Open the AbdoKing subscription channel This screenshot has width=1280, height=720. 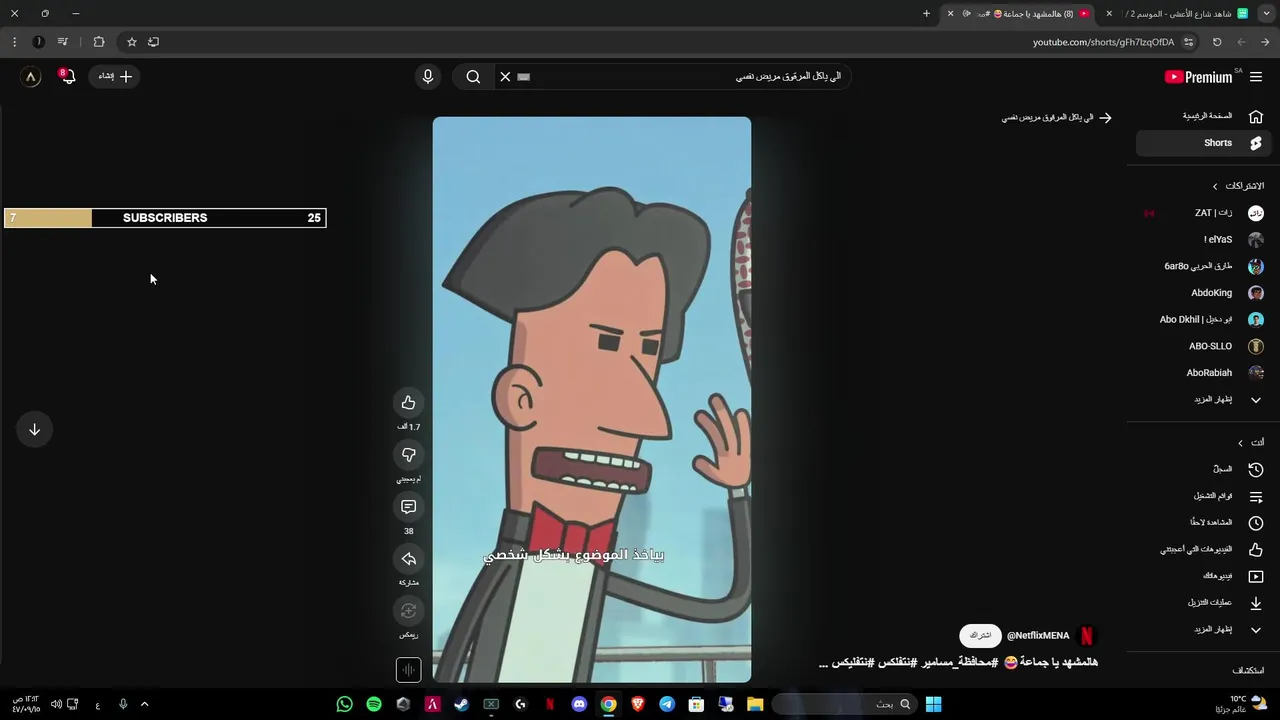pos(1204,293)
